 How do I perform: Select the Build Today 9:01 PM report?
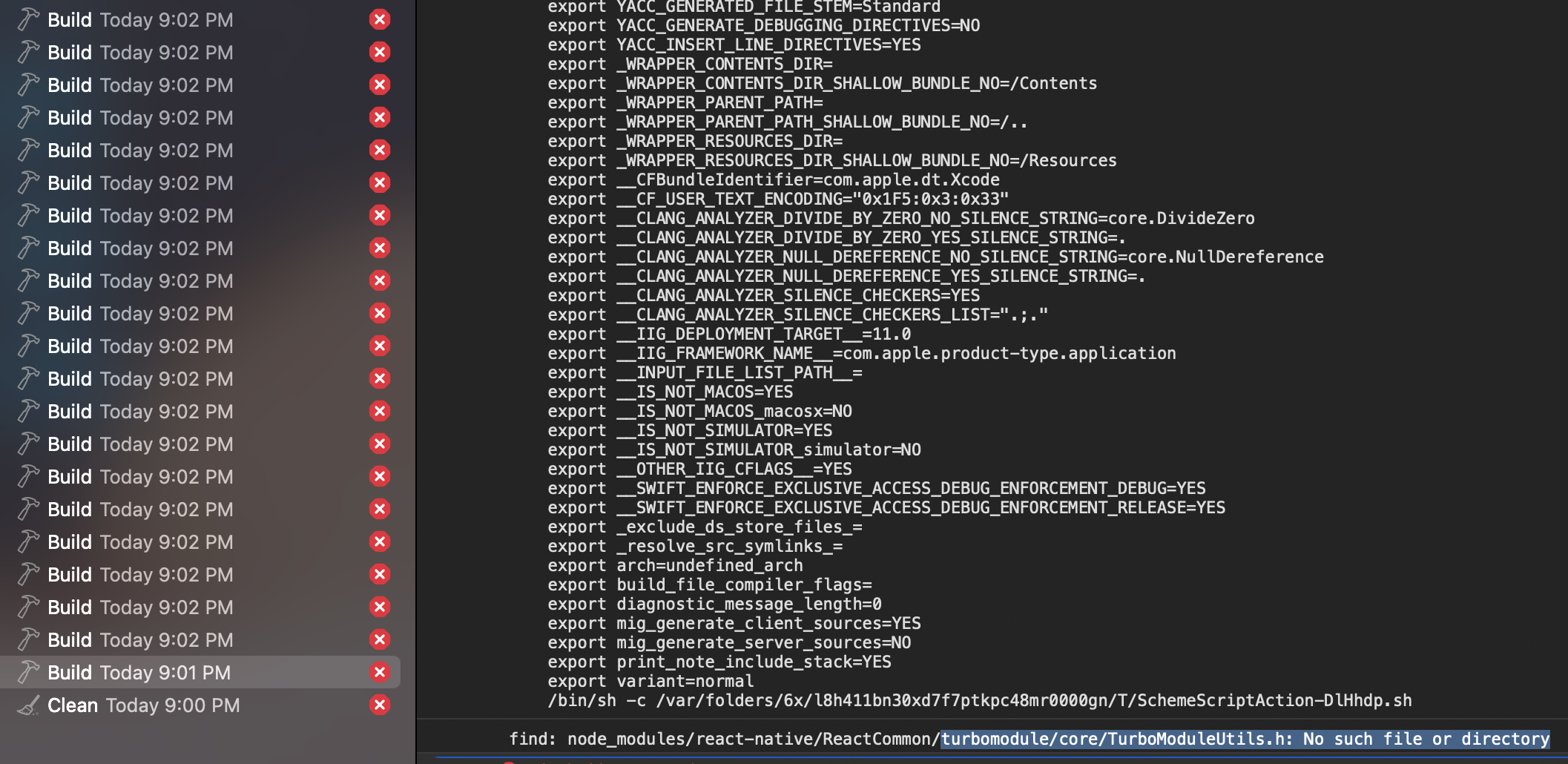(x=148, y=672)
